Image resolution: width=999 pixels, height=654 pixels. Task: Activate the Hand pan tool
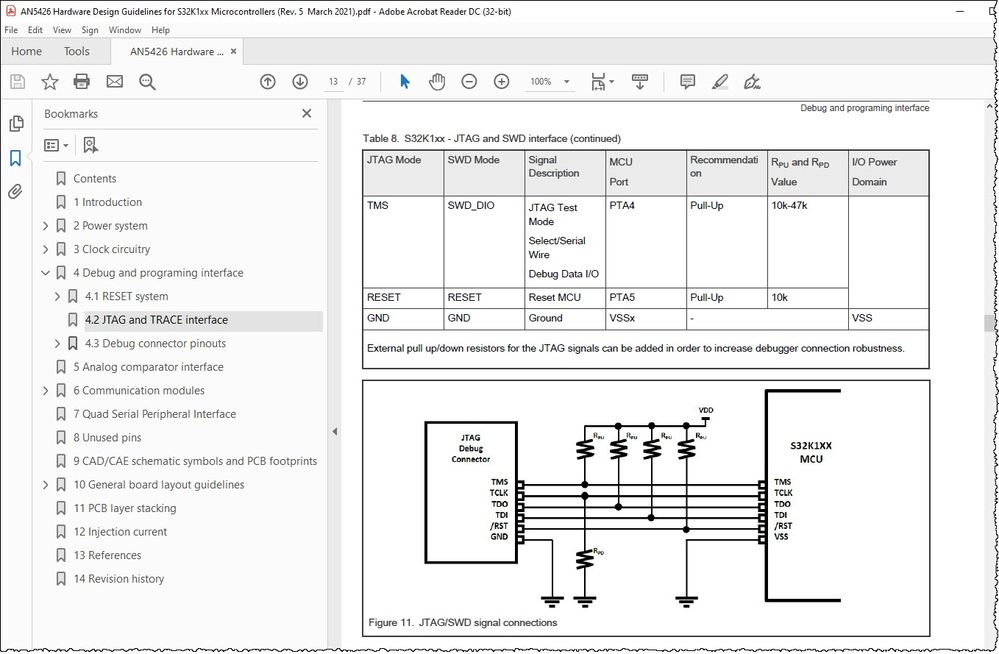pos(437,82)
